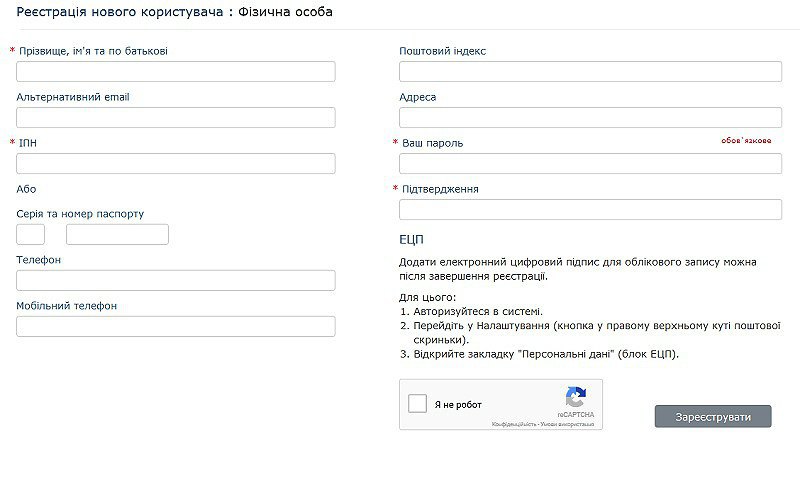The height and width of the screenshot is (480, 800).
Task: Focus the "Ваш пароль" password field
Action: [x=590, y=164]
